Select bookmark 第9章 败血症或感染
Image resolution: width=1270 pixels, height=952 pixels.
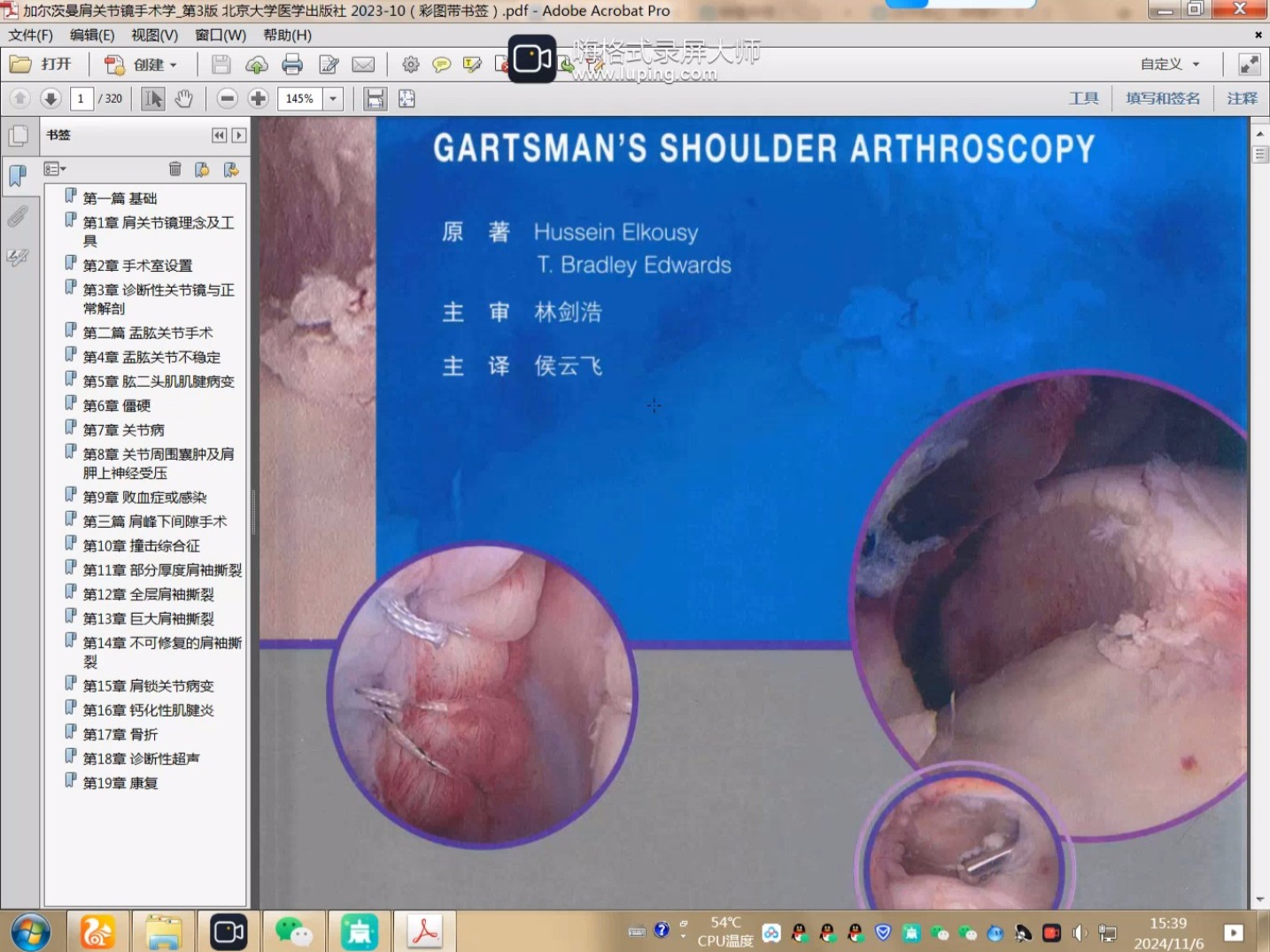pos(144,498)
